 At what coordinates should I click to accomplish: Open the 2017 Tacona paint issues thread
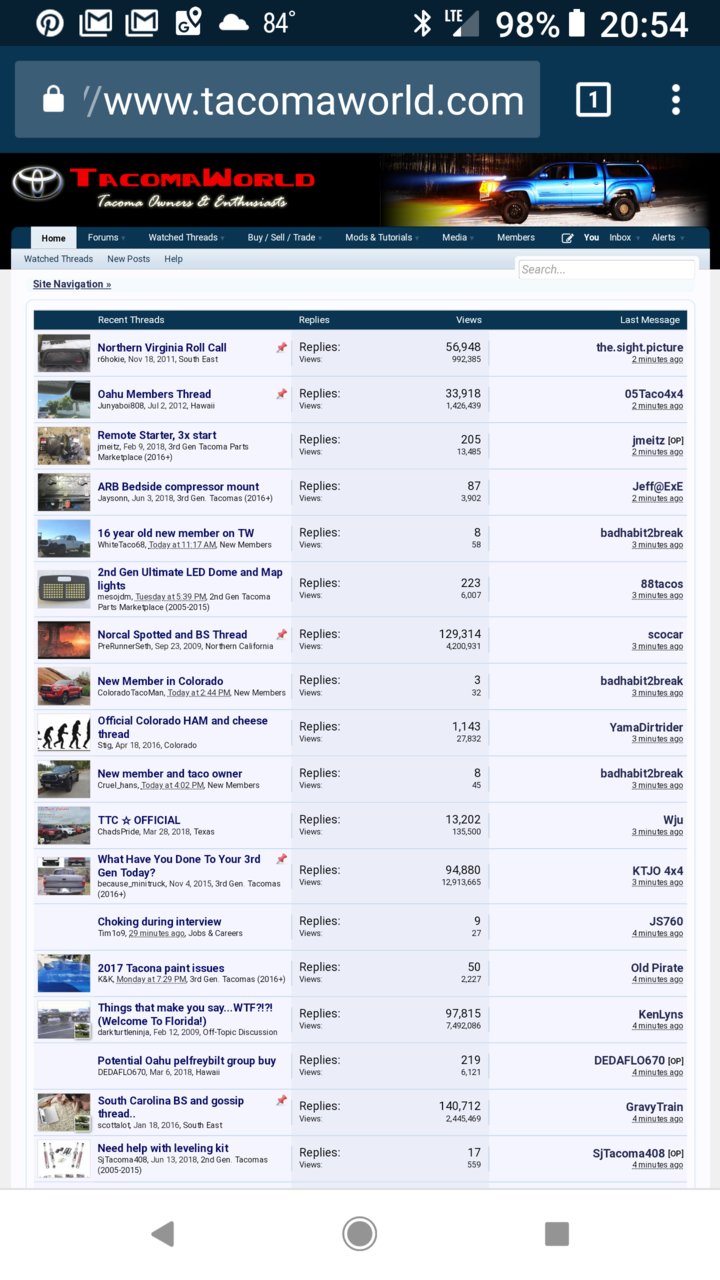pos(161,968)
